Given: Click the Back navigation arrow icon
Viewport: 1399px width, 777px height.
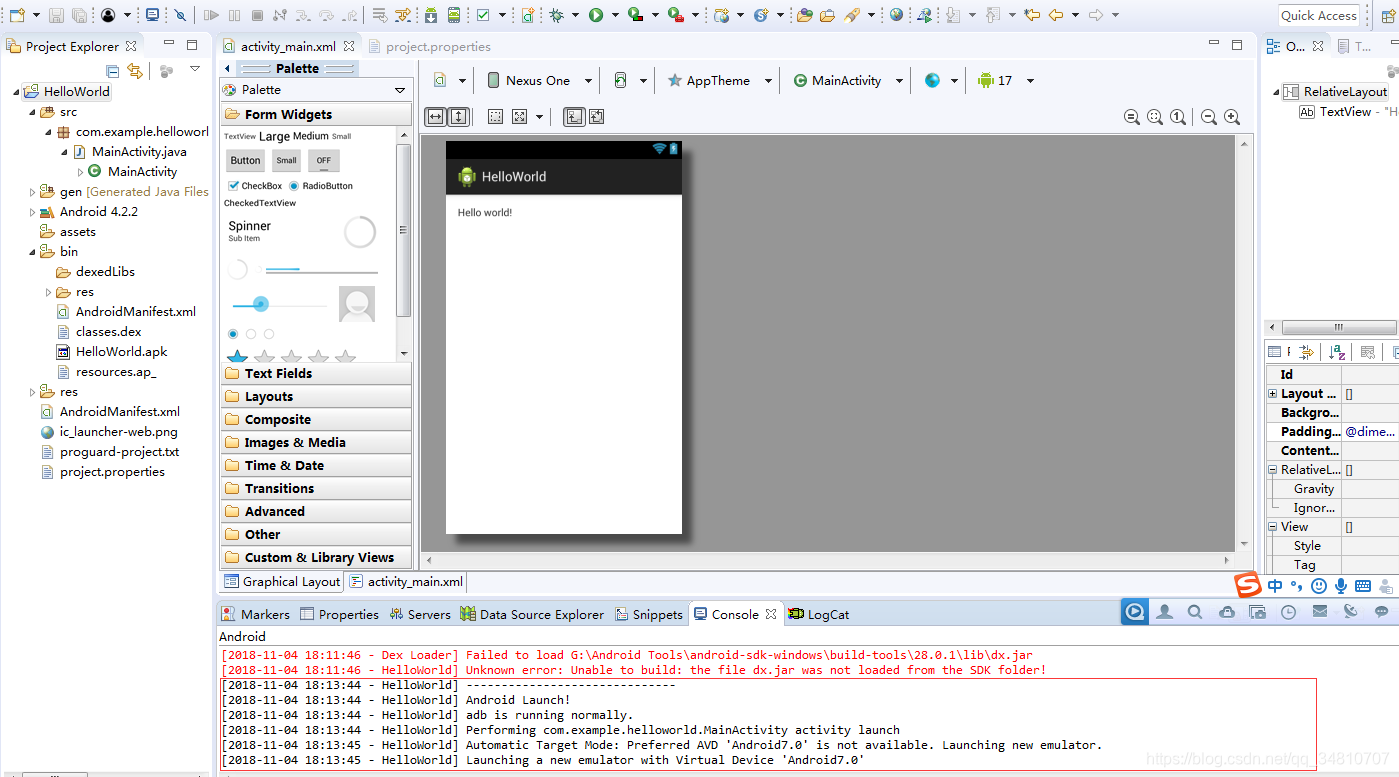Looking at the screenshot, I should pos(1055,15).
